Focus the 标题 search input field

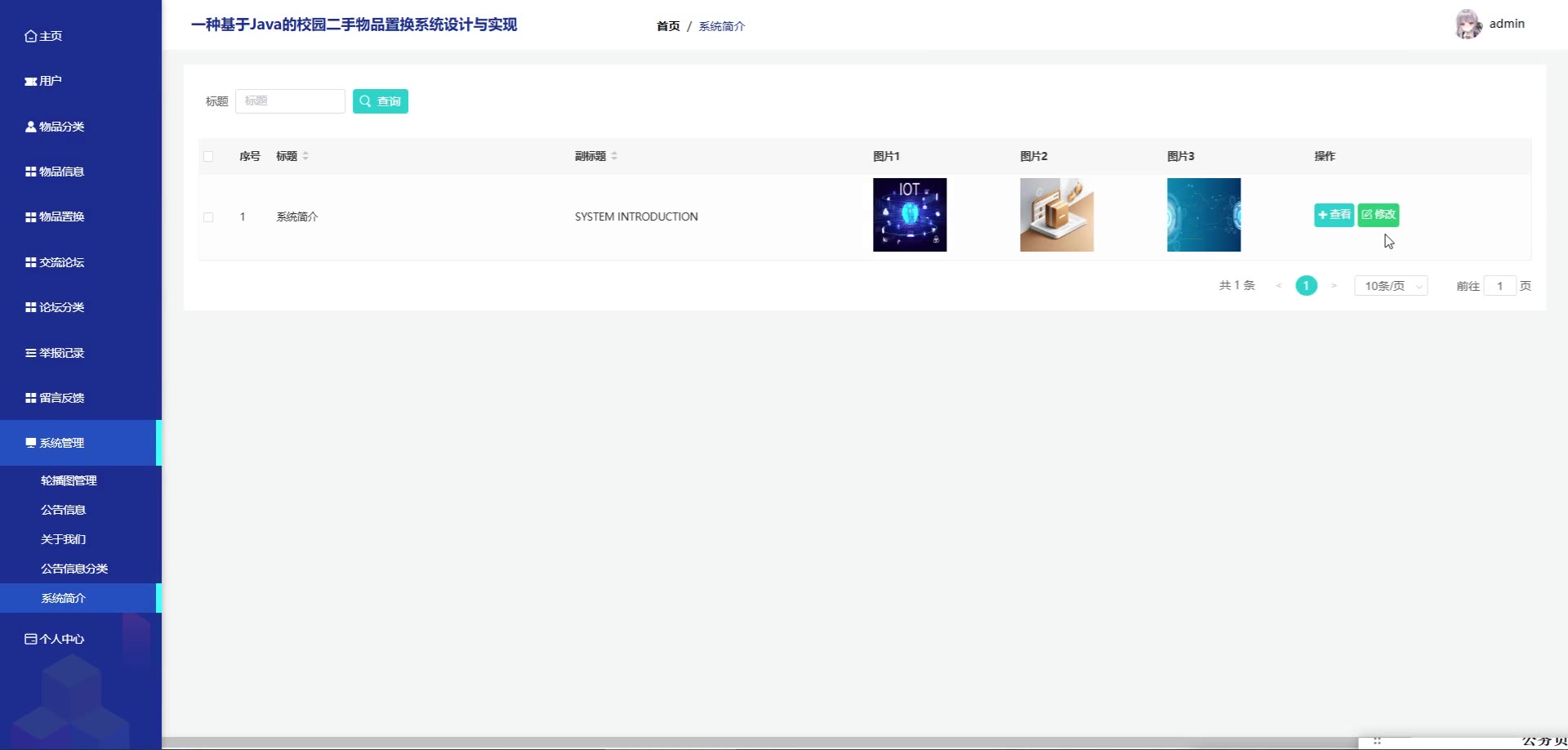point(290,101)
